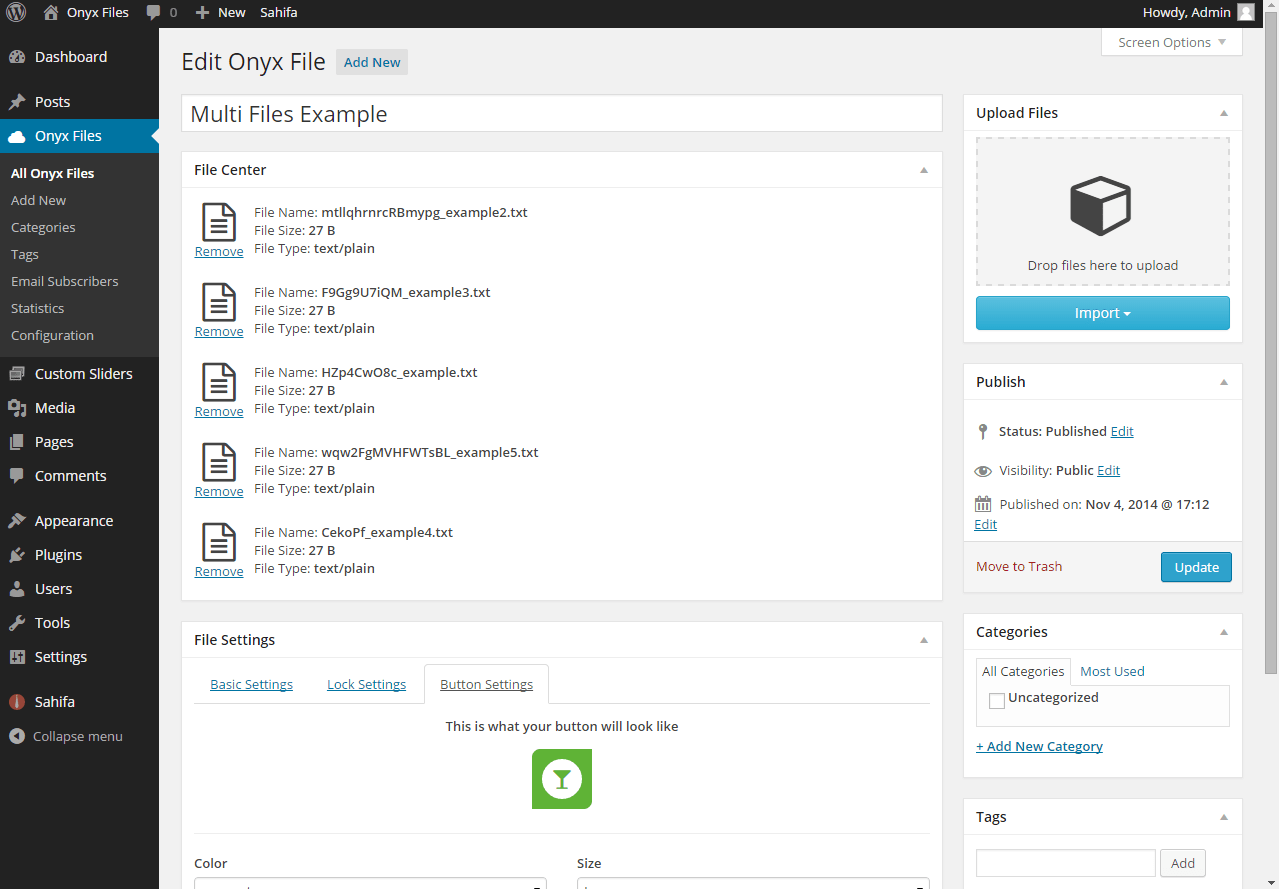The height and width of the screenshot is (889, 1280).
Task: Open the Import dropdown menu
Action: (1102, 312)
